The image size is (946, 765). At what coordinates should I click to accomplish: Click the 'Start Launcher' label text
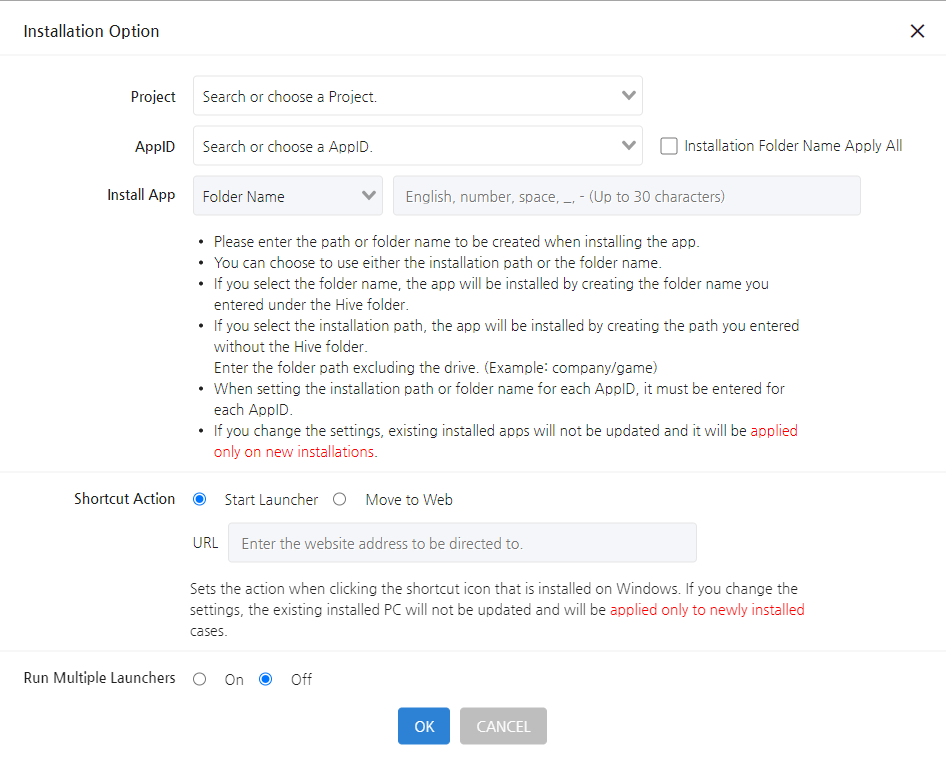tap(271, 500)
